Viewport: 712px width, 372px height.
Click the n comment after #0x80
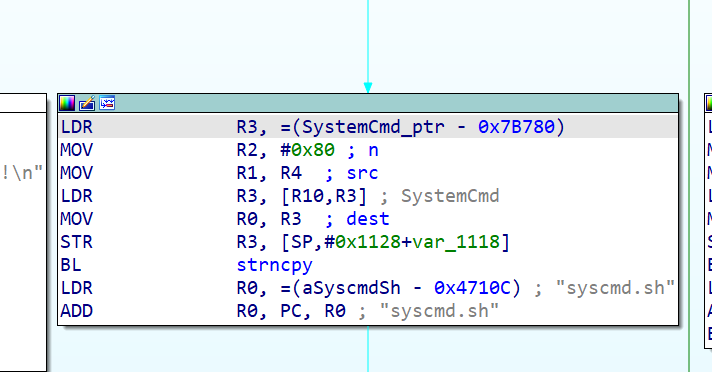click(x=373, y=150)
